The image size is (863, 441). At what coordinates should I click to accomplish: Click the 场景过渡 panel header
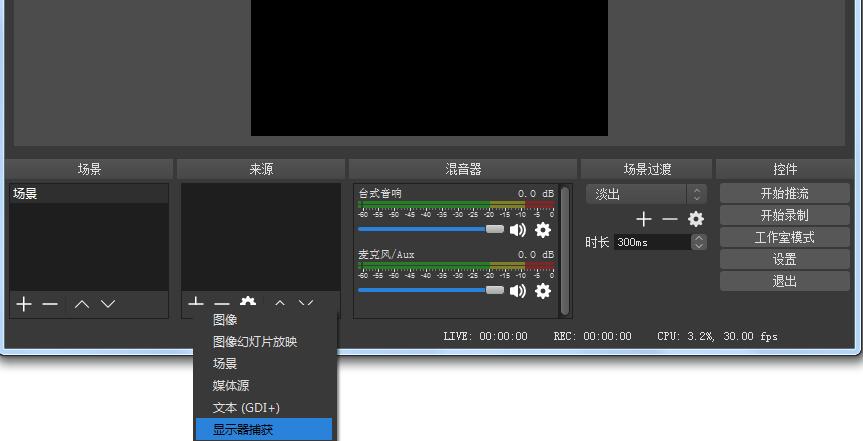tap(647, 169)
